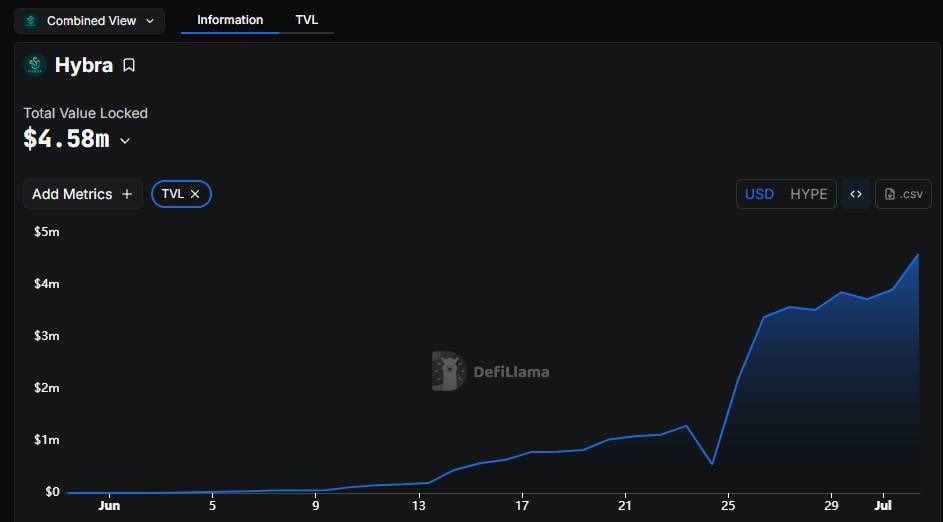Viewport: 943px width, 522px height.
Task: Click the 13 x-axis date label
Action: pos(419,505)
